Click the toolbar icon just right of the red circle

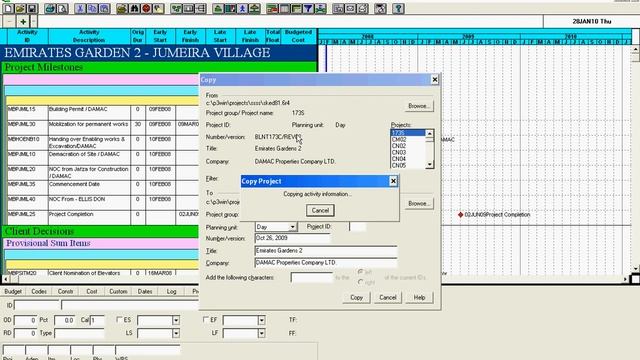158,8
